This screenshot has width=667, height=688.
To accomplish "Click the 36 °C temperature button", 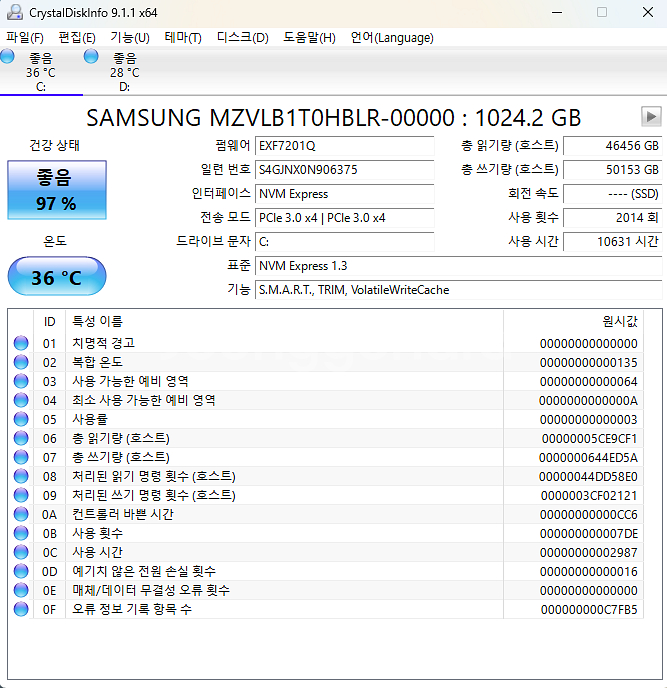I will tap(56, 277).
